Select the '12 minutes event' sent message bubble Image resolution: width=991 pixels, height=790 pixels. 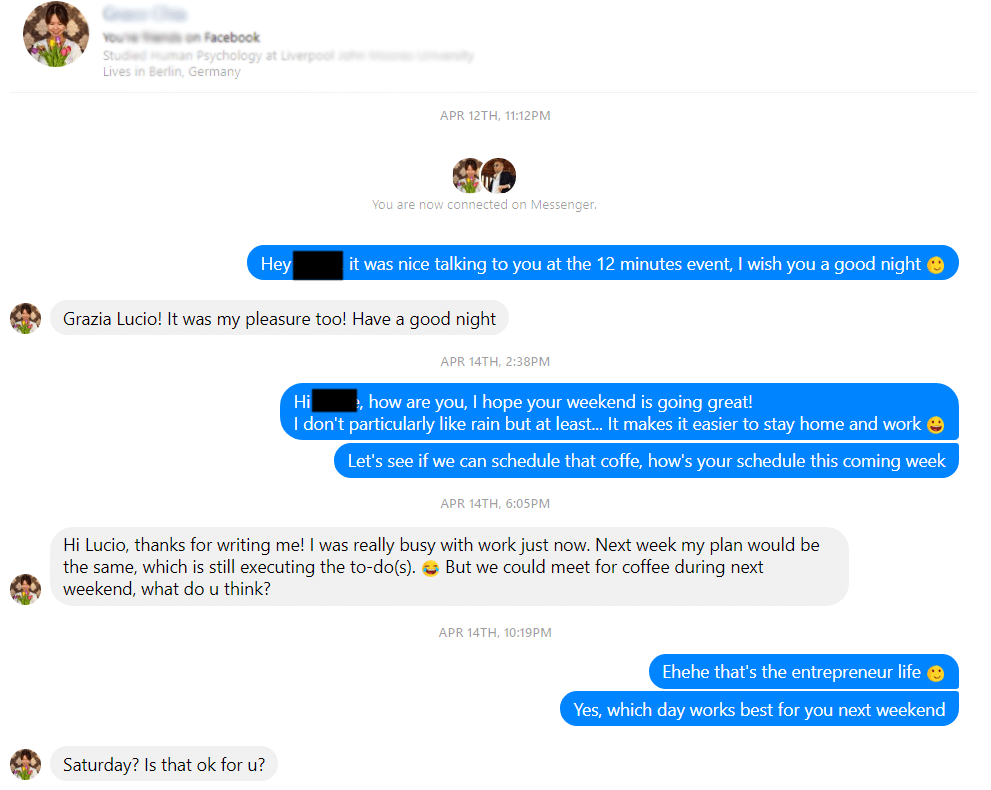point(602,263)
